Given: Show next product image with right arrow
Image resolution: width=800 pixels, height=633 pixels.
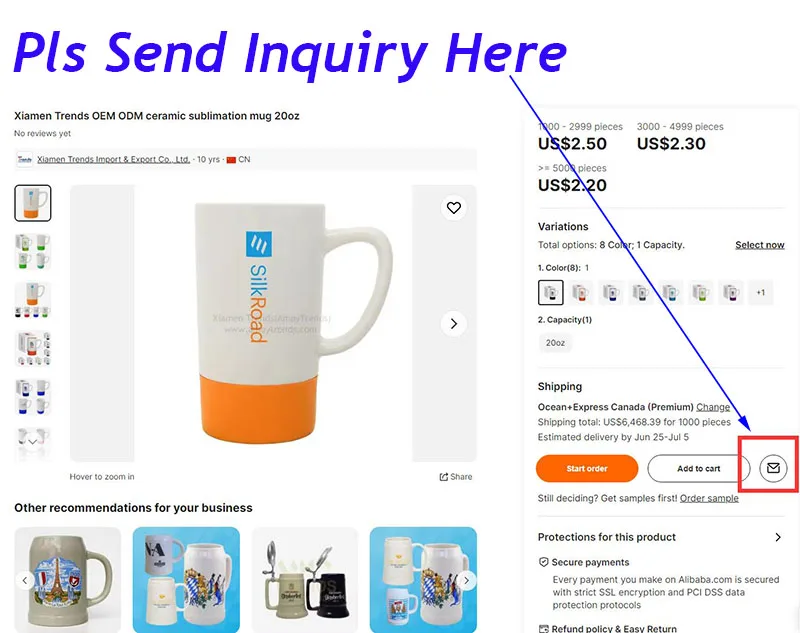Looking at the screenshot, I should coord(454,323).
